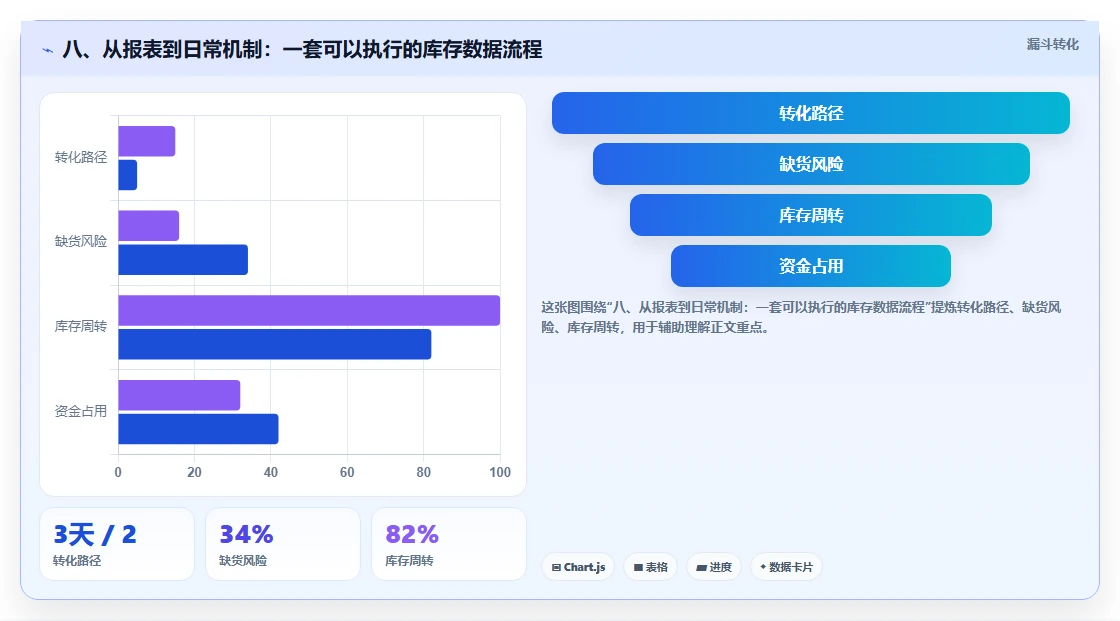Select the 缺货风险 funnel stage
Screen dimensions: 1120x621
point(811,164)
